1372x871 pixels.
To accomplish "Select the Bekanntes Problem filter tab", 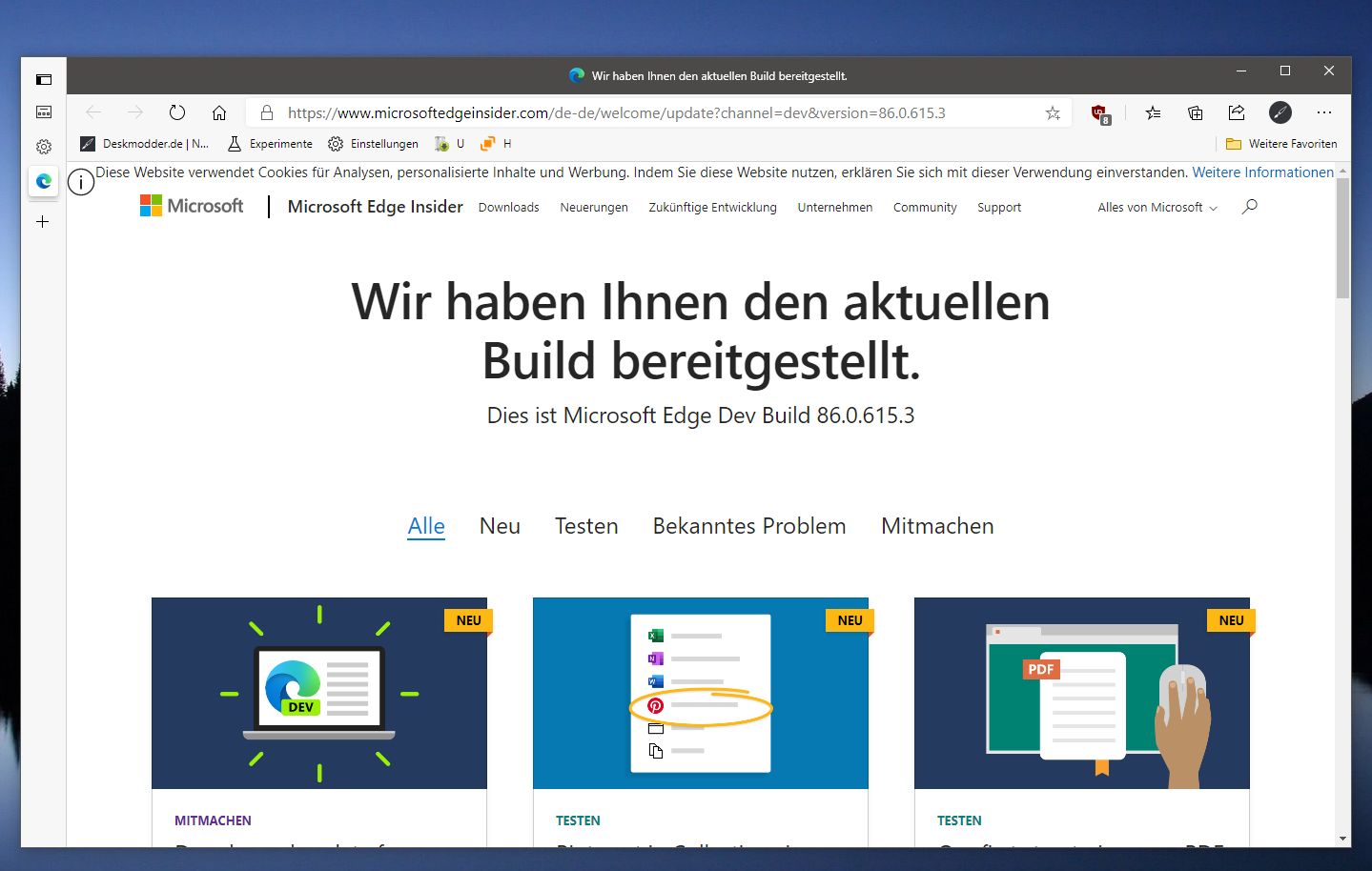I will pyautogui.click(x=749, y=526).
